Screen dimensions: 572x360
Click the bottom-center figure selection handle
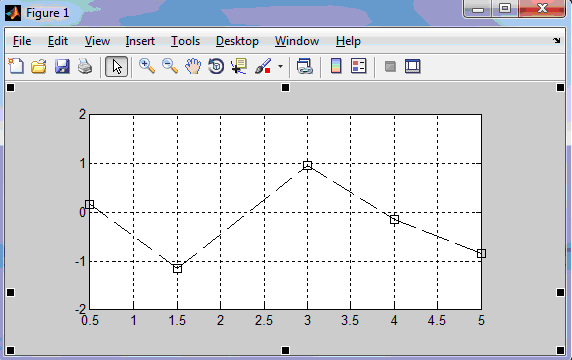pos(285,351)
